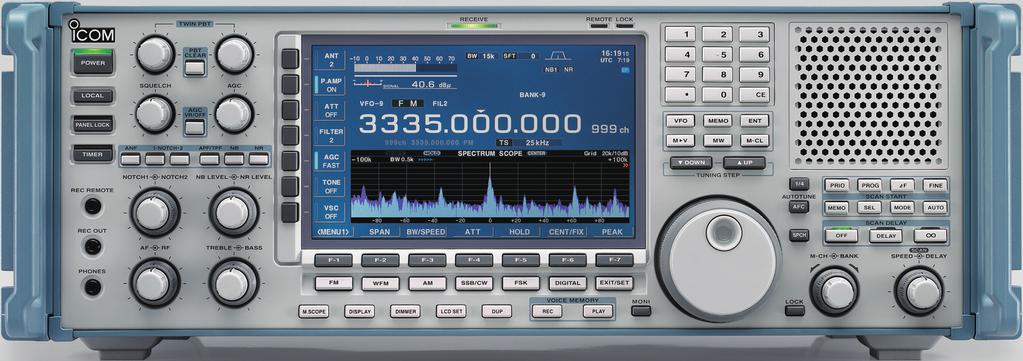Image resolution: width=1023 pixels, height=361 pixels.
Task: Push the PBT CLEAR button
Action: click(194, 67)
